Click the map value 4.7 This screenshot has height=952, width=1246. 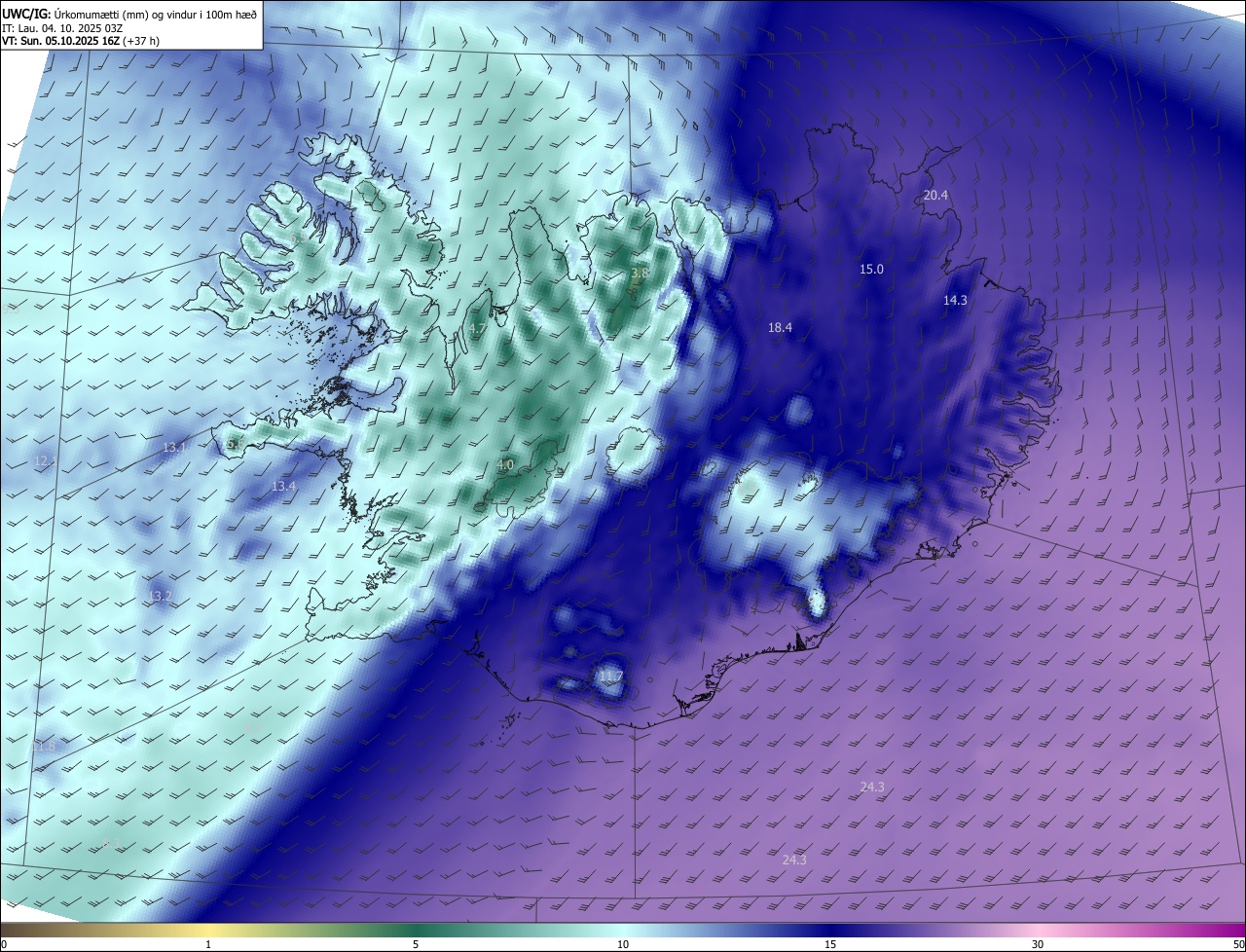point(477,330)
